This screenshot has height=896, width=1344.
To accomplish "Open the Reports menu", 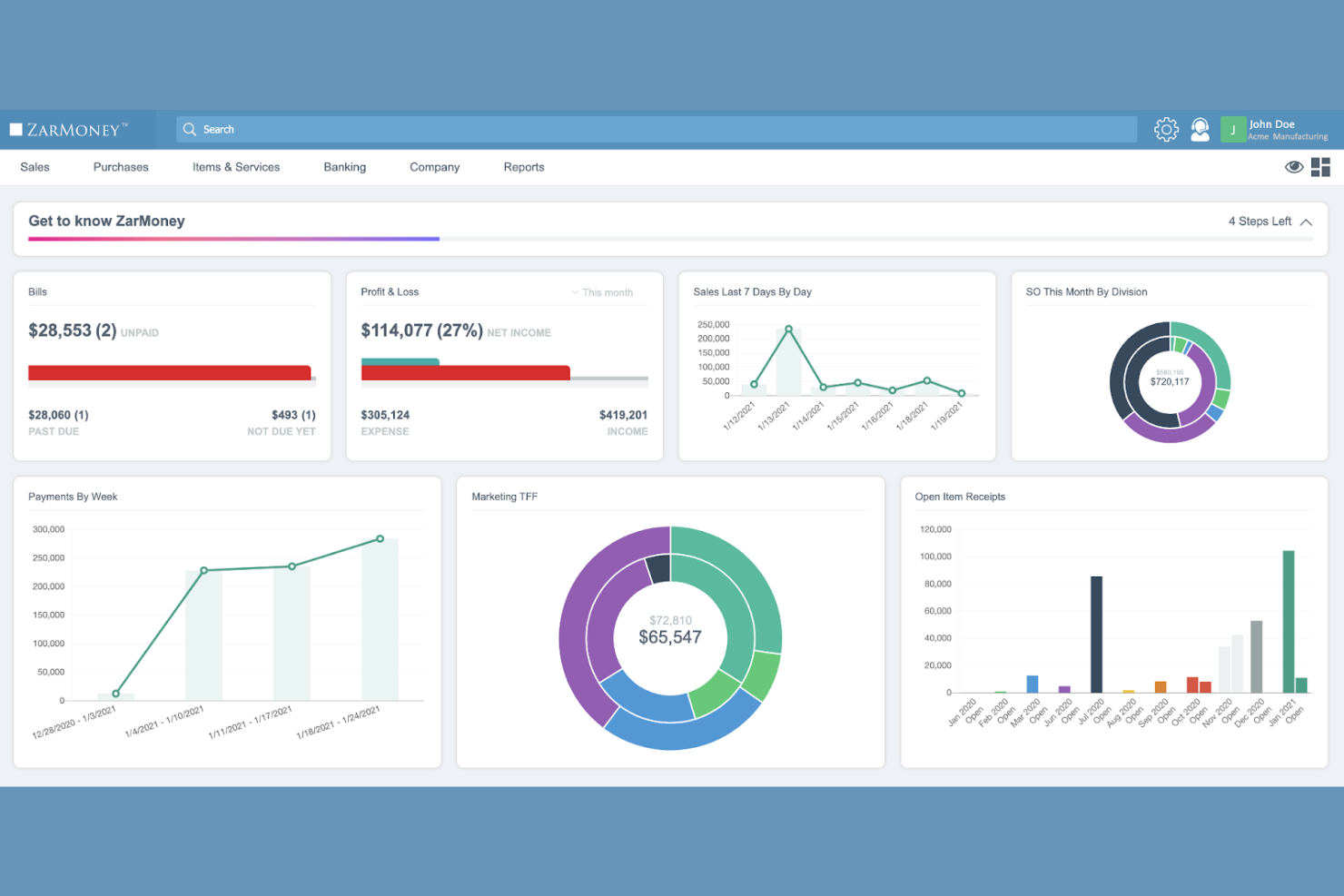I will tap(524, 167).
